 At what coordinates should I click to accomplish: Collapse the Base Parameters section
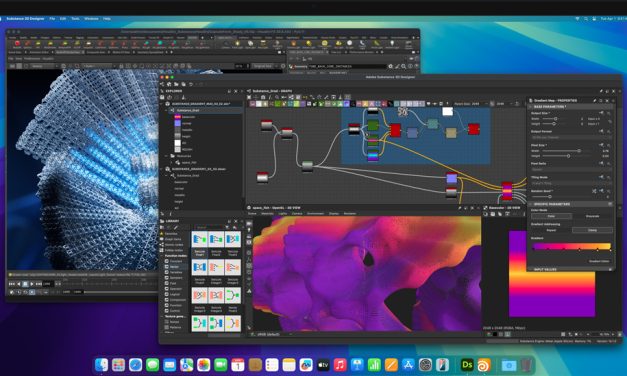(531, 107)
